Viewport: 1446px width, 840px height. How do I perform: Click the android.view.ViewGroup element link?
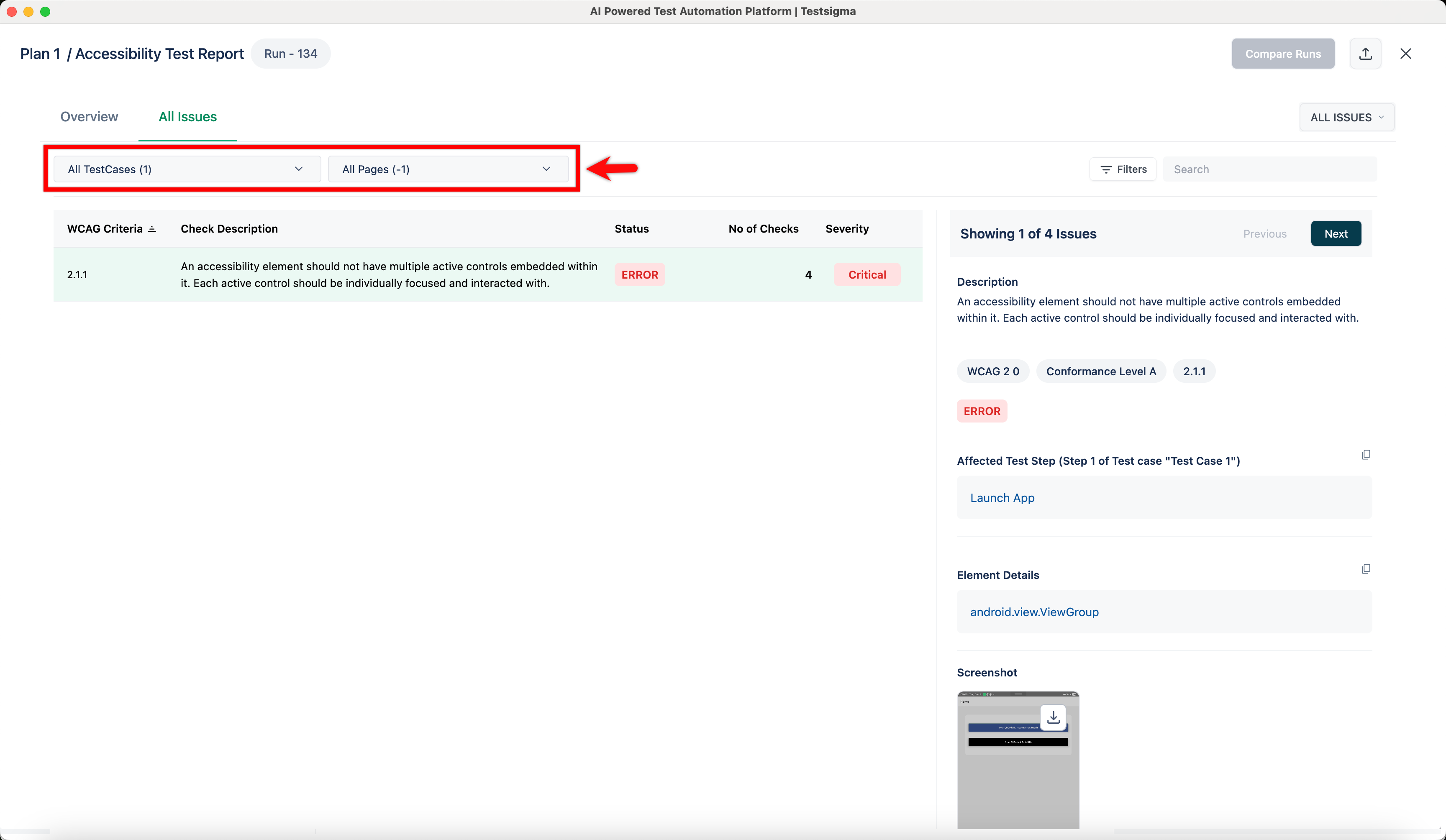1034,612
